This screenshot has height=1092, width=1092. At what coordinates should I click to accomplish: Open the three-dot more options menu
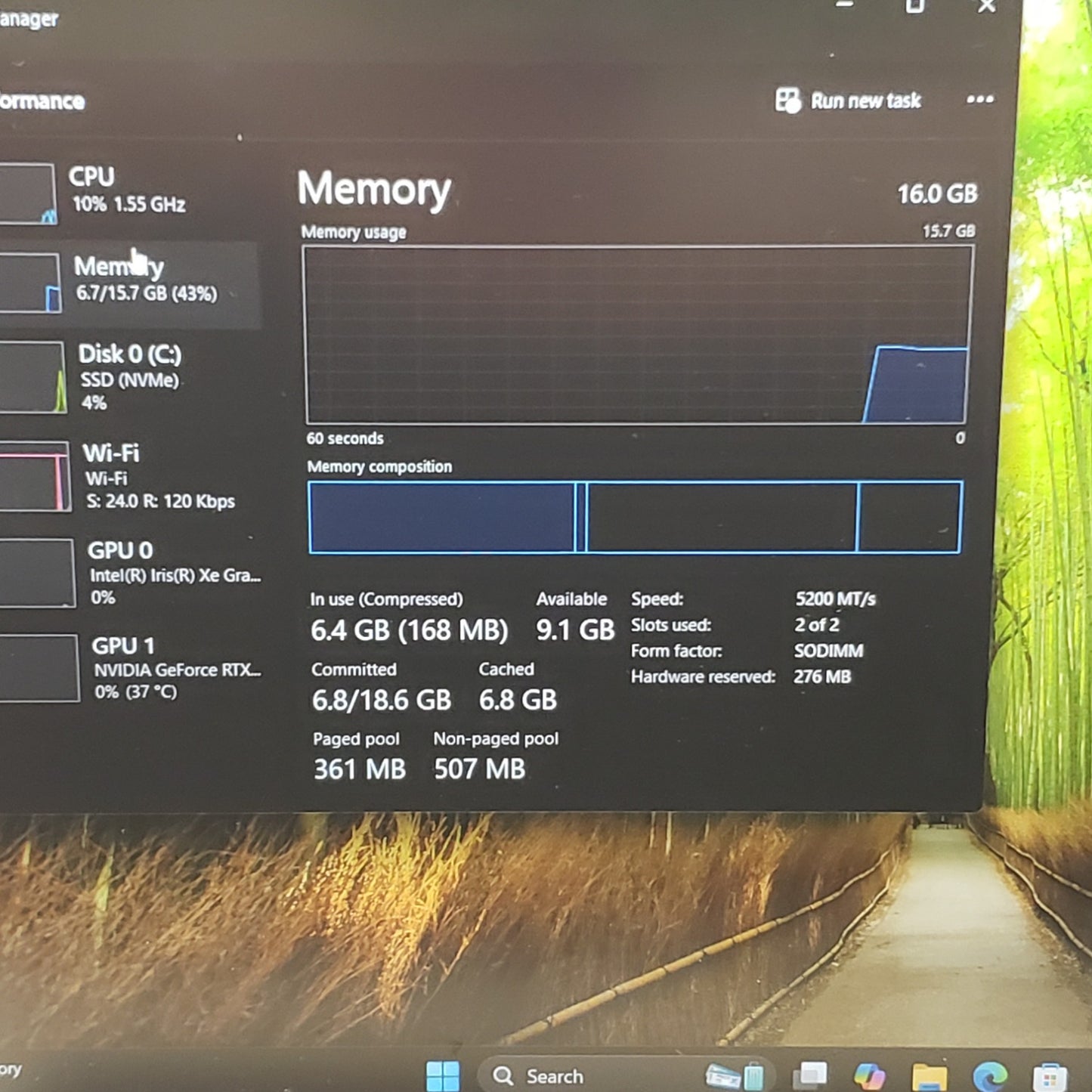979,100
